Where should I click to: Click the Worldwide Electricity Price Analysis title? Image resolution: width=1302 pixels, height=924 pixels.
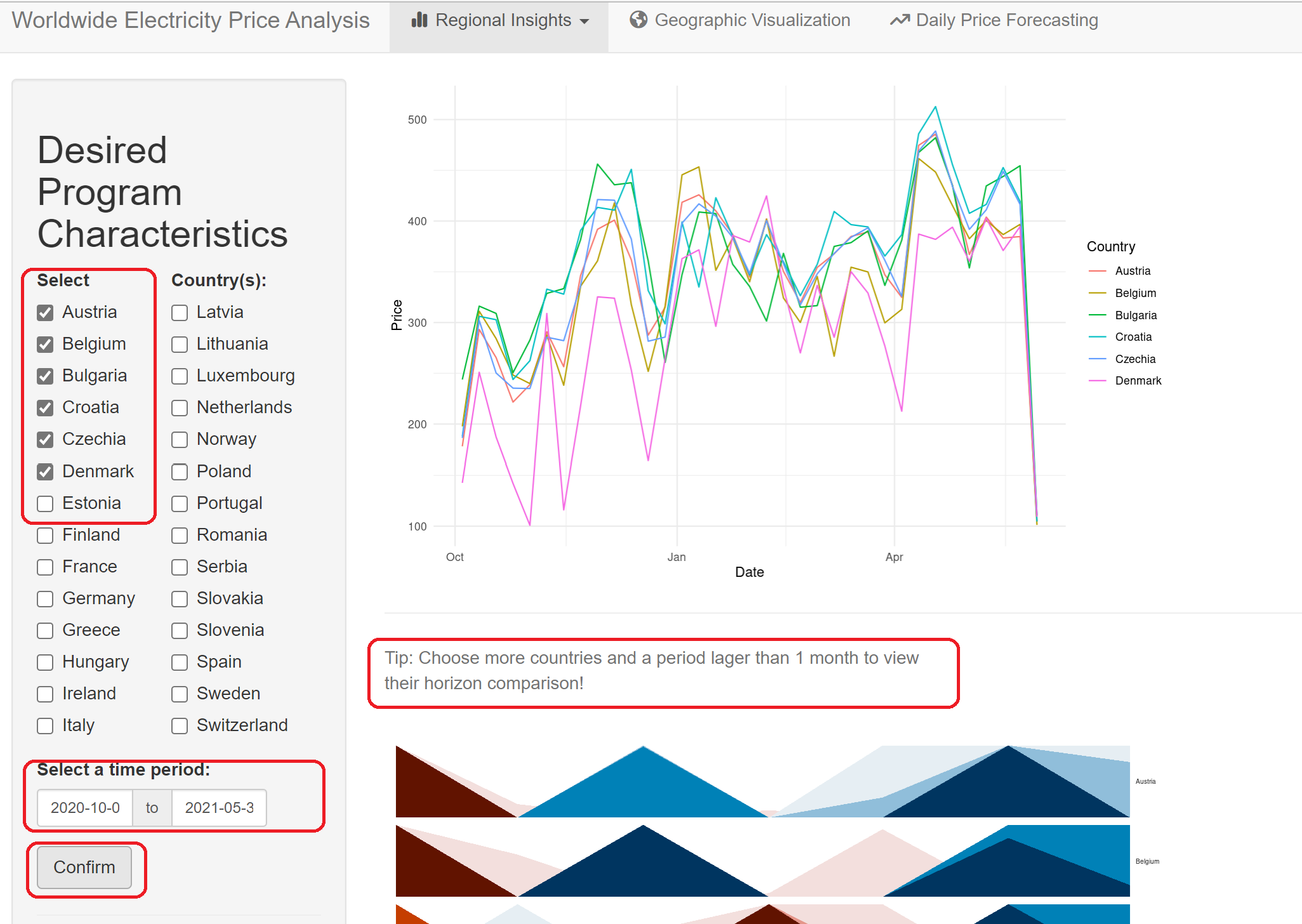(x=190, y=20)
